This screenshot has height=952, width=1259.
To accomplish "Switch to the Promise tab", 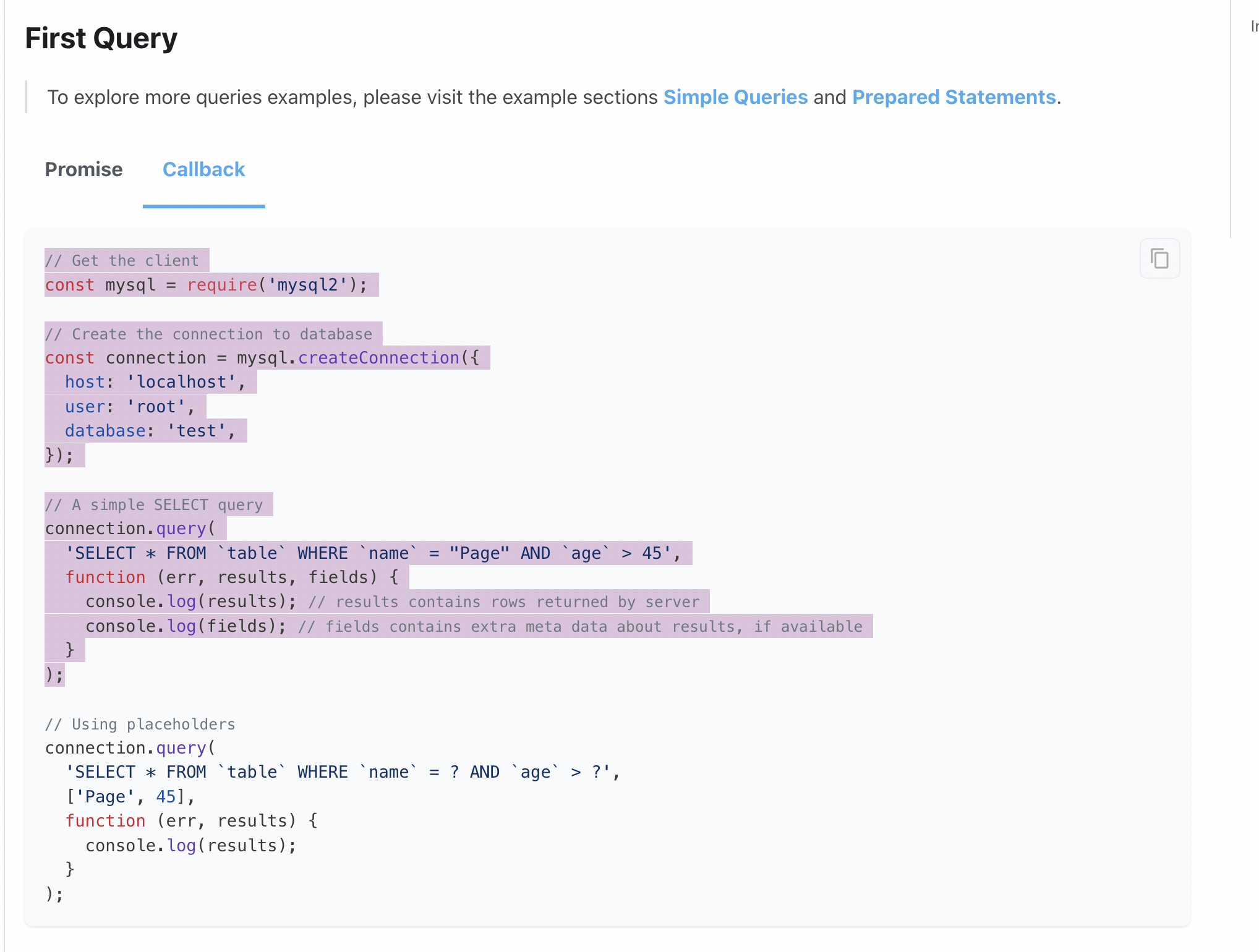I will point(83,169).
